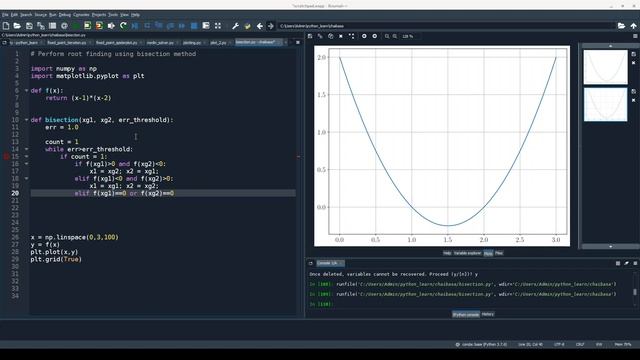Switch to plotting.py editor tab
This screenshot has height=360, width=640.
pyautogui.click(x=191, y=42)
